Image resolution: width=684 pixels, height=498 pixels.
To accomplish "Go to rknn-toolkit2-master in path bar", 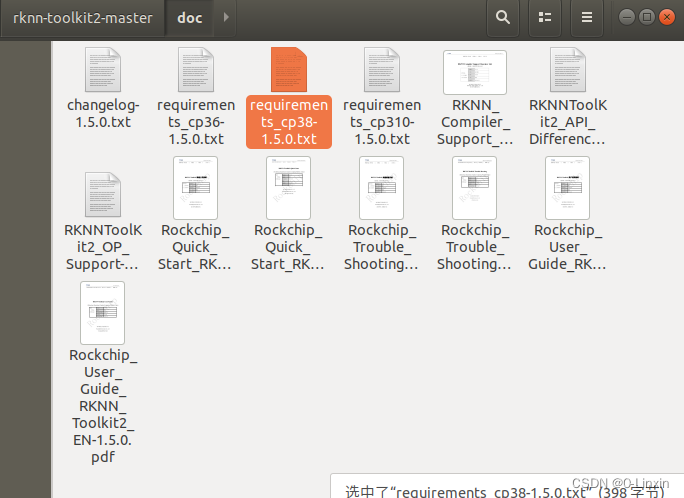I will tap(82, 18).
